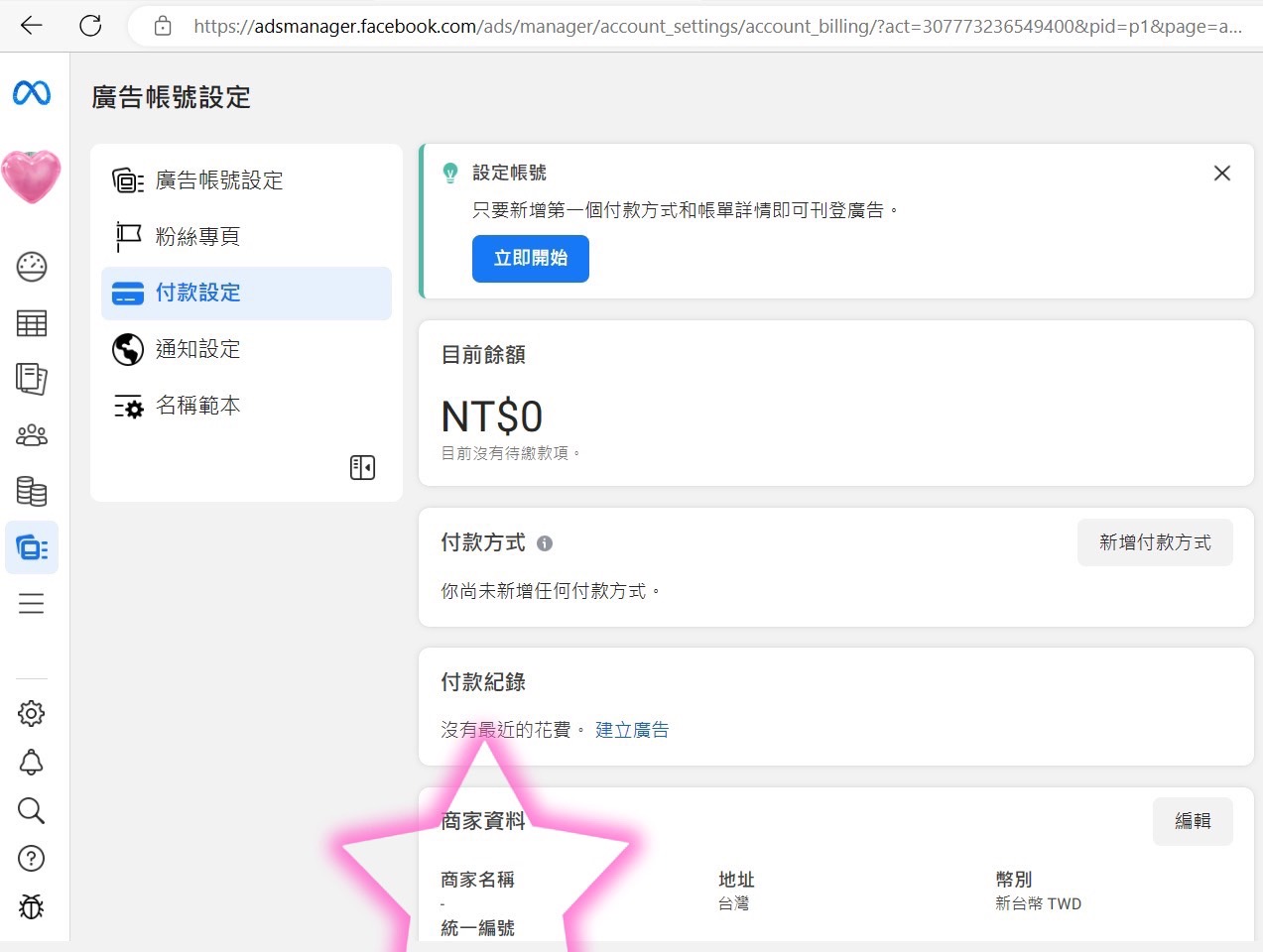Click the report a bug icon
This screenshot has height=952, width=1263.
pyautogui.click(x=32, y=906)
